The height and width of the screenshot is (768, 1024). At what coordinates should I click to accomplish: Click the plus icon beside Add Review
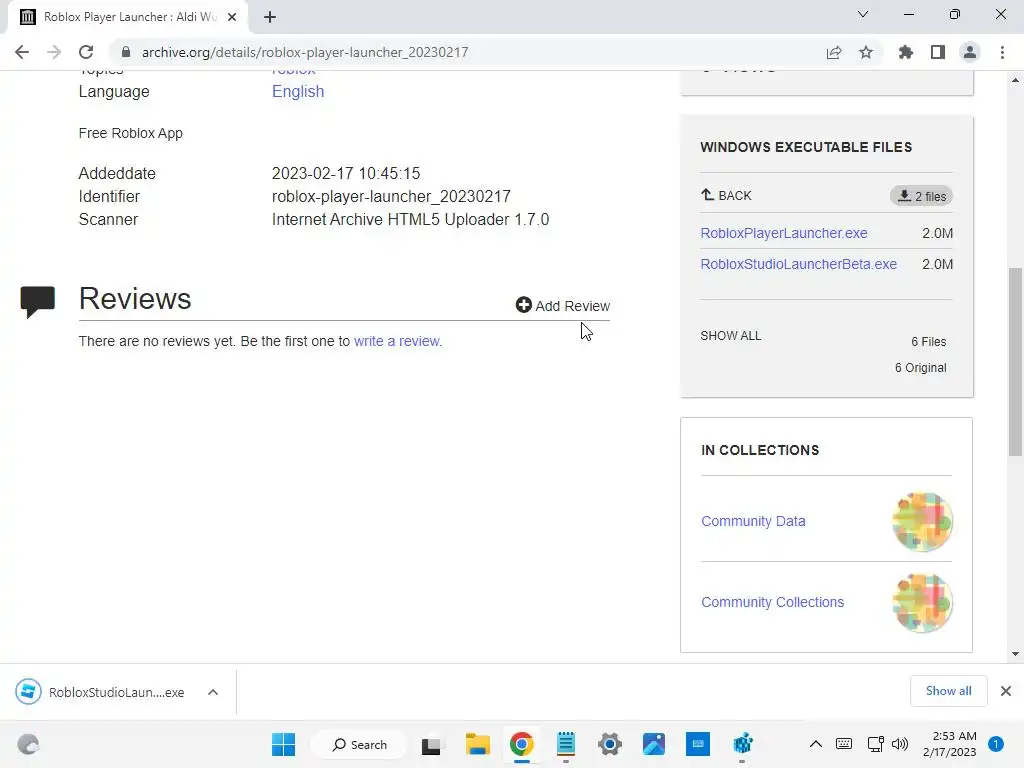pos(523,305)
